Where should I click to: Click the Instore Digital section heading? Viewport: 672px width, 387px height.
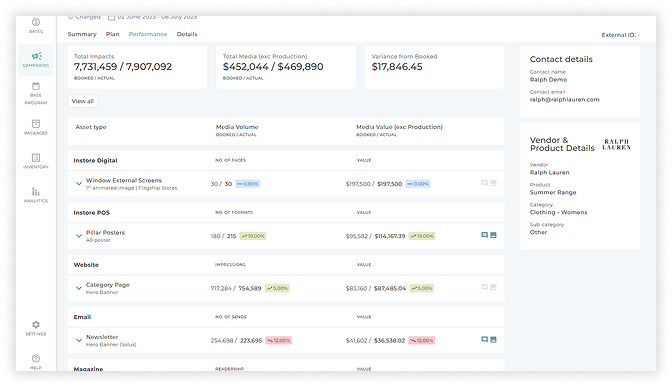95,160
